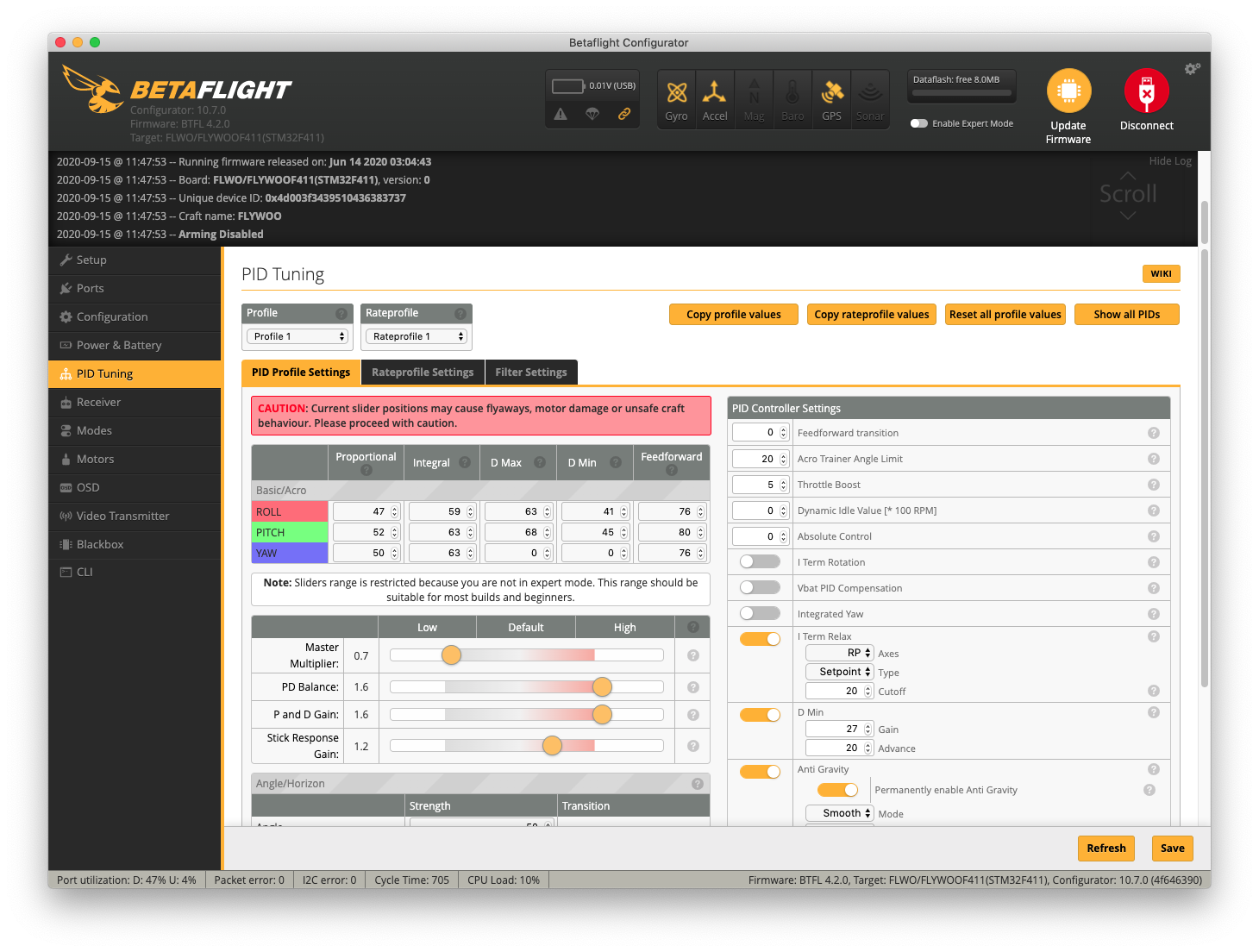This screenshot has height=952, width=1259.
Task: Click the Update Firmware chip icon
Action: (x=1068, y=91)
